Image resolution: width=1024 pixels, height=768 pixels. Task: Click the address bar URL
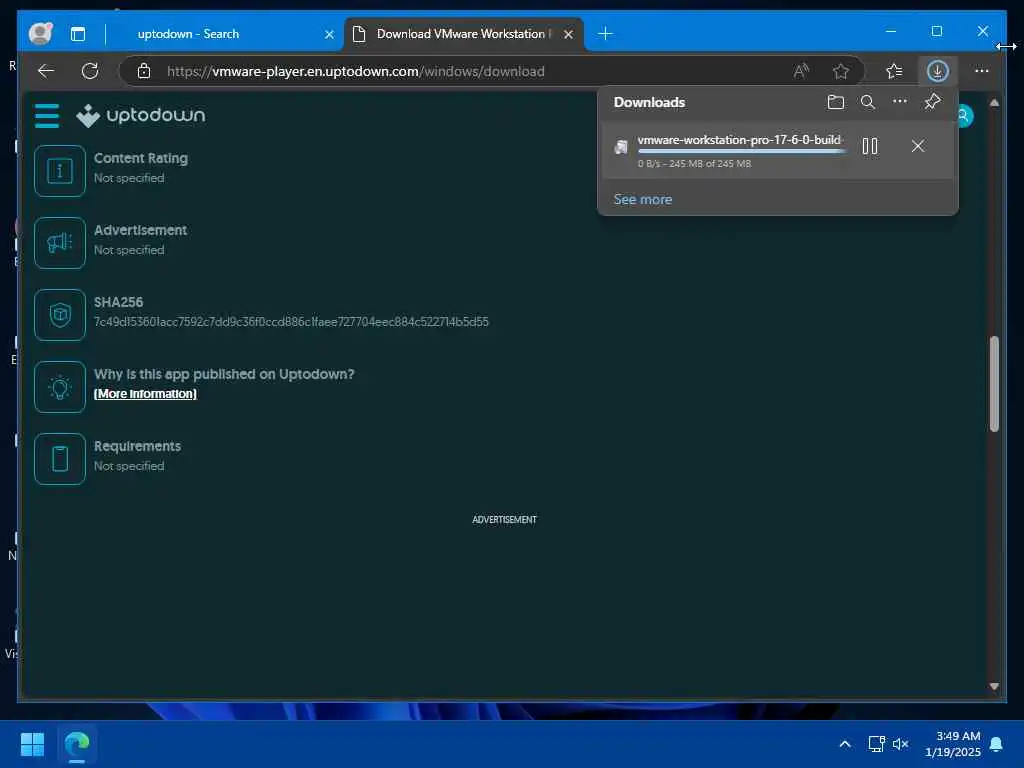[356, 71]
